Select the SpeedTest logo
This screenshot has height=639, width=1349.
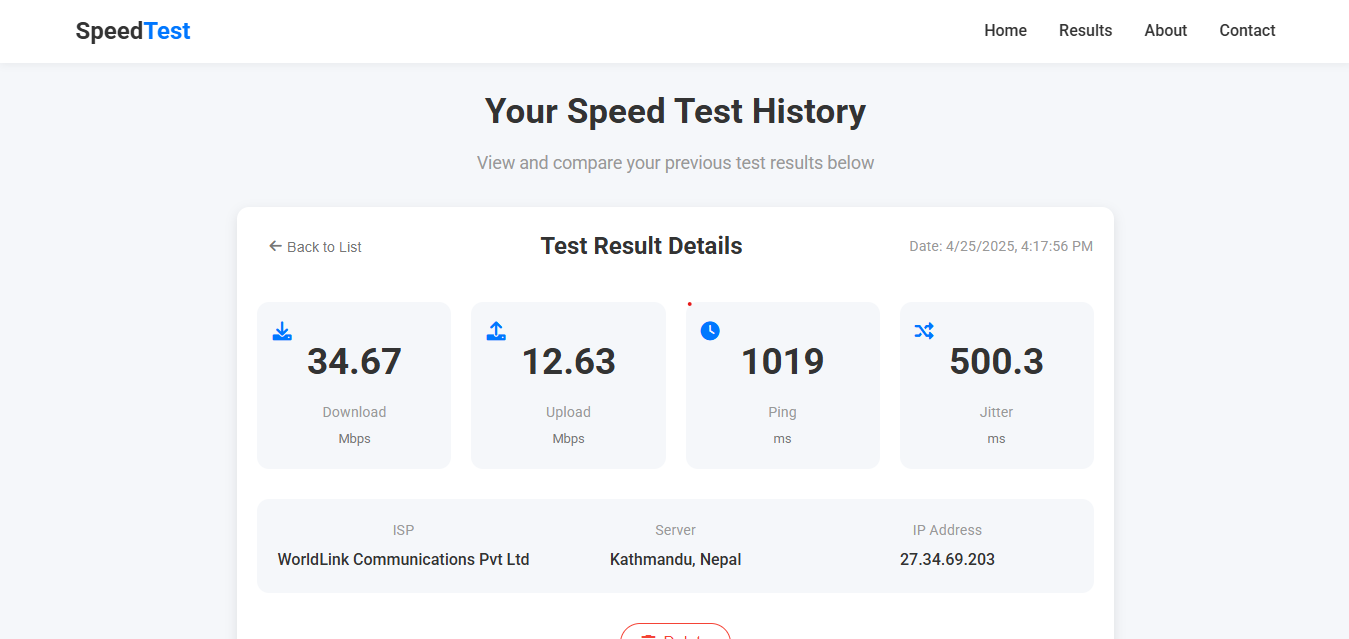[x=132, y=30]
